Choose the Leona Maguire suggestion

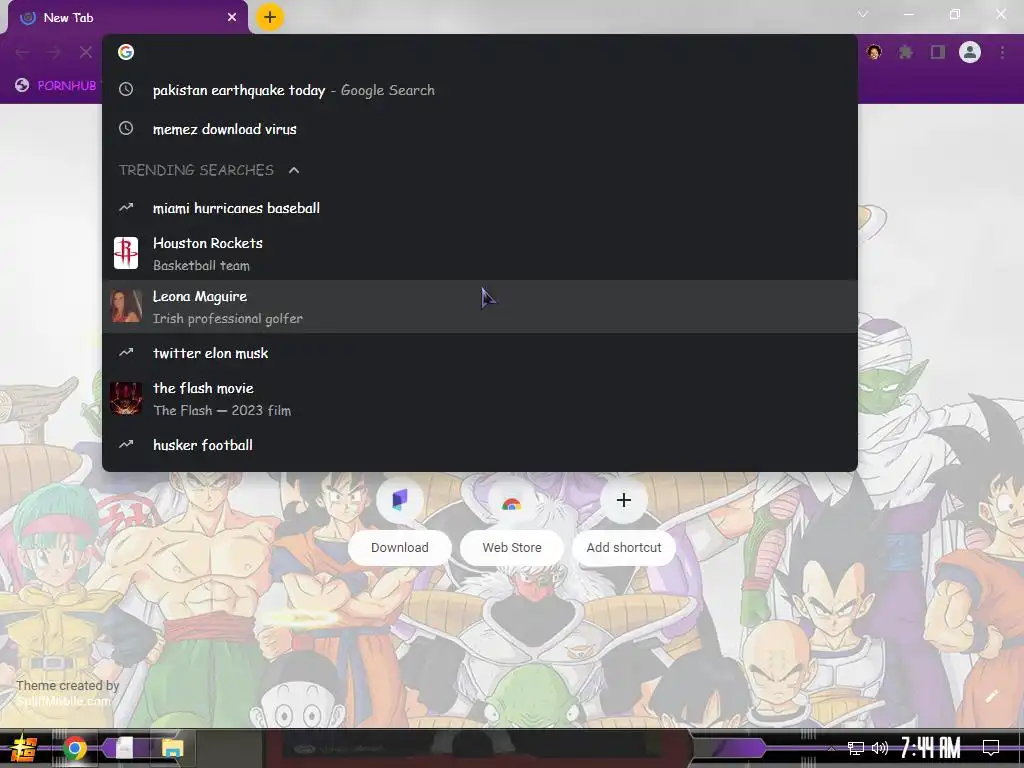pos(479,307)
